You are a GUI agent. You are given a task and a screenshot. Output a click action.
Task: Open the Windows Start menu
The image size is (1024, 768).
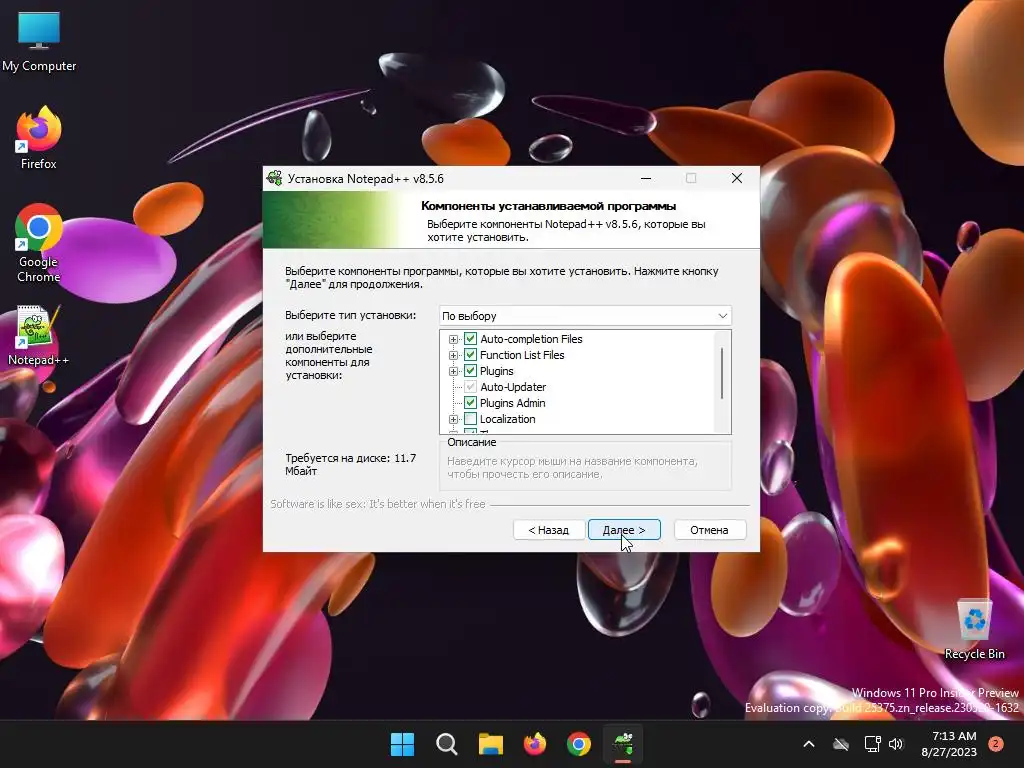click(402, 744)
